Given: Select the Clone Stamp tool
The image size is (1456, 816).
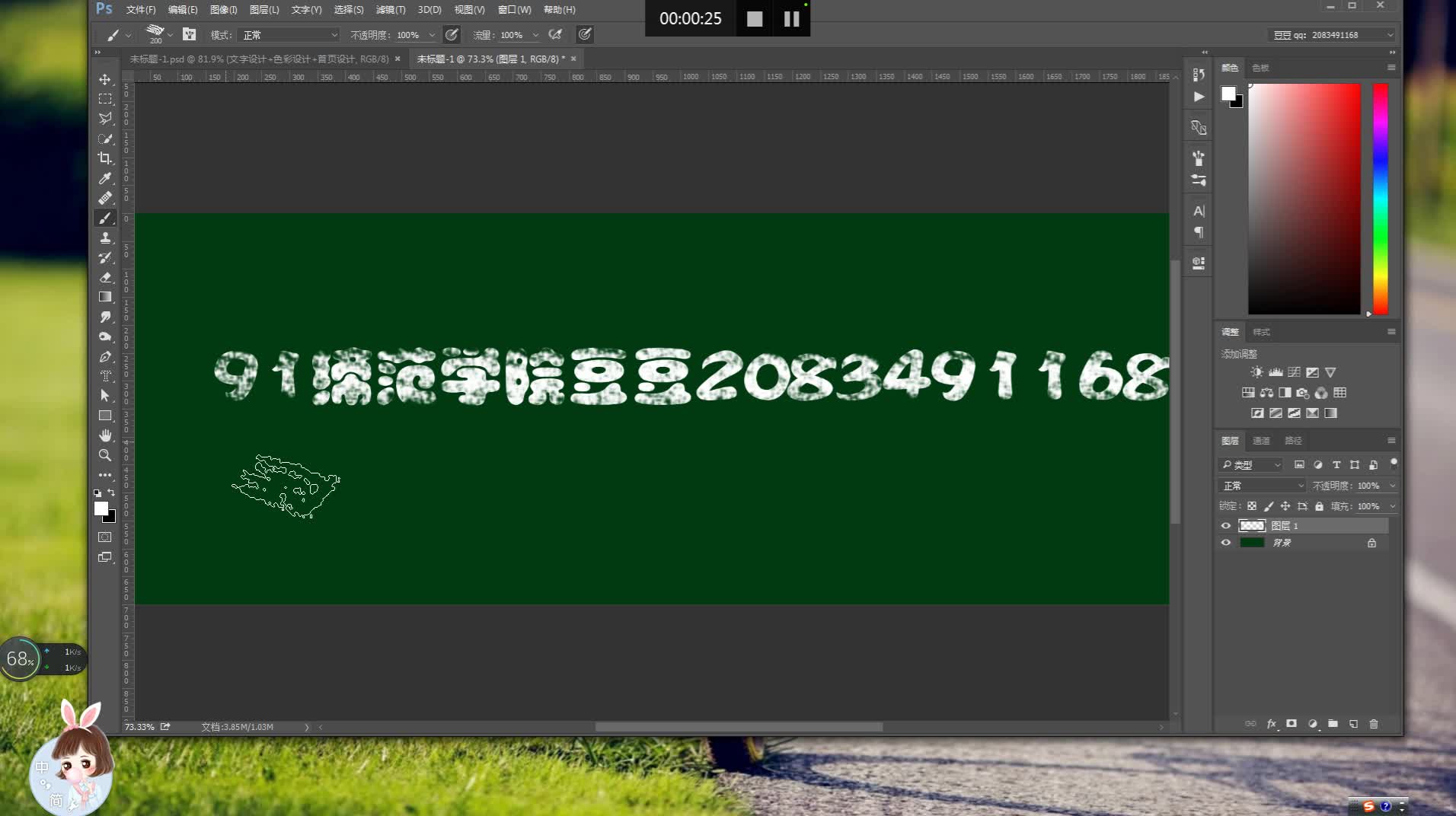Looking at the screenshot, I should 105,237.
